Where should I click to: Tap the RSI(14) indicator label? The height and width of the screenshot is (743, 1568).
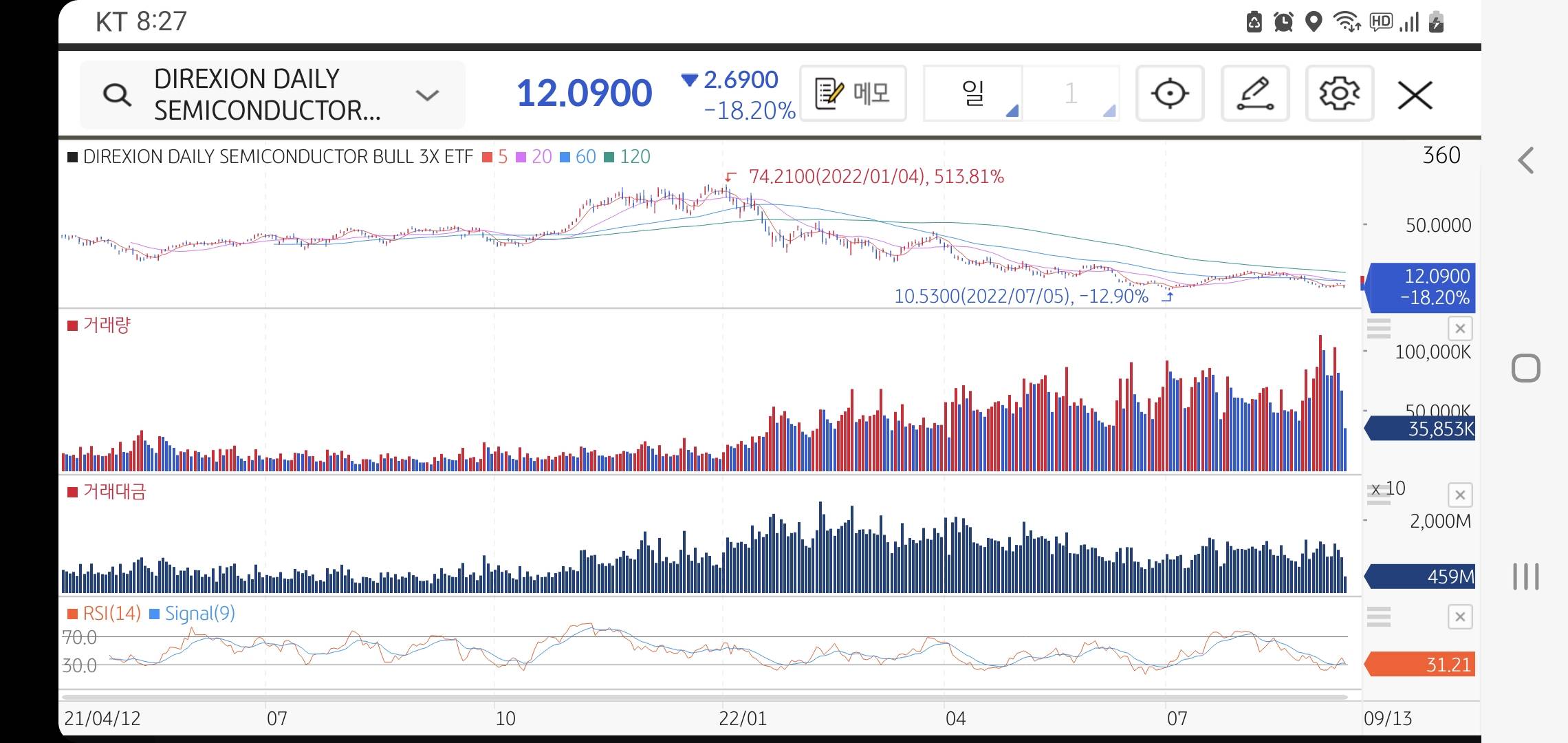point(111,613)
